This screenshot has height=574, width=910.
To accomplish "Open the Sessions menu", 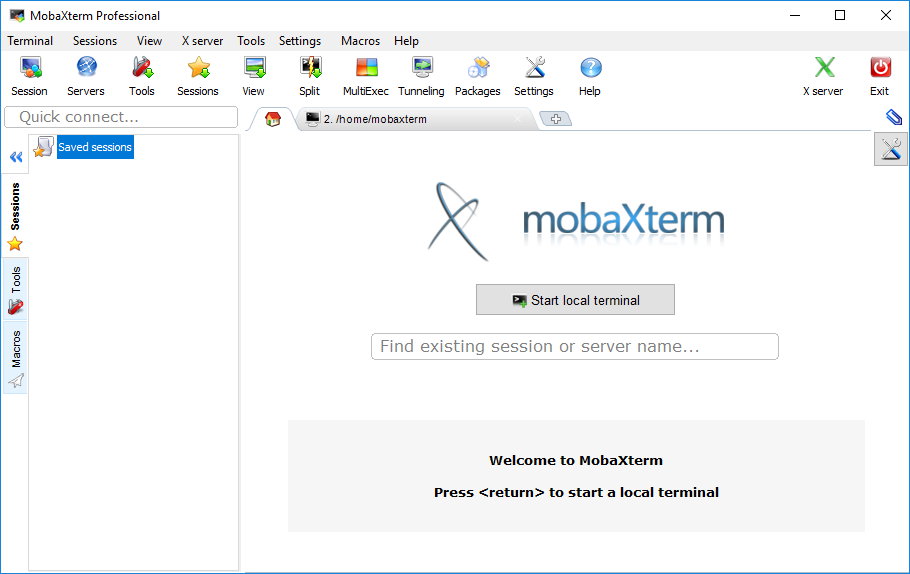I will click(x=95, y=41).
